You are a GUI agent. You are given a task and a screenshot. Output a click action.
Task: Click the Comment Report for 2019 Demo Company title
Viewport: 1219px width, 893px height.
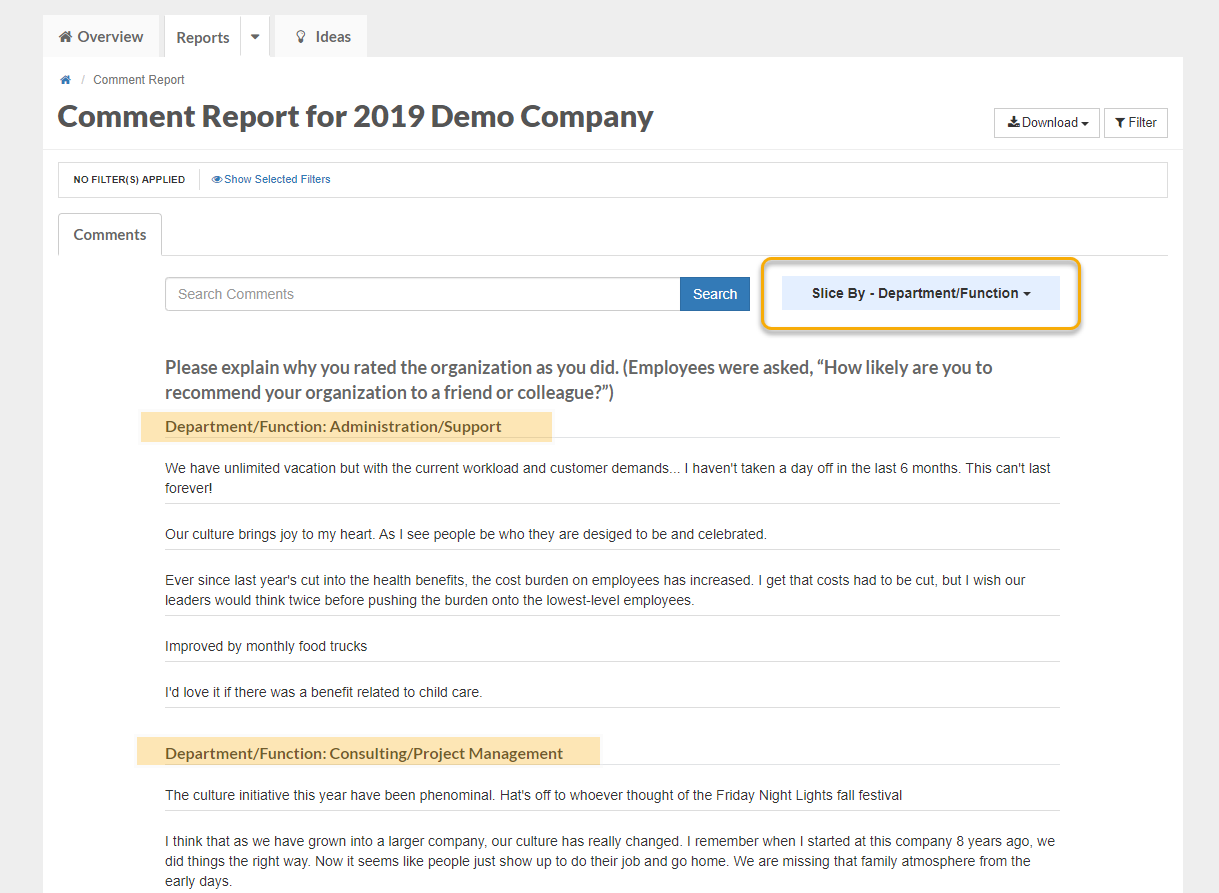coord(355,117)
